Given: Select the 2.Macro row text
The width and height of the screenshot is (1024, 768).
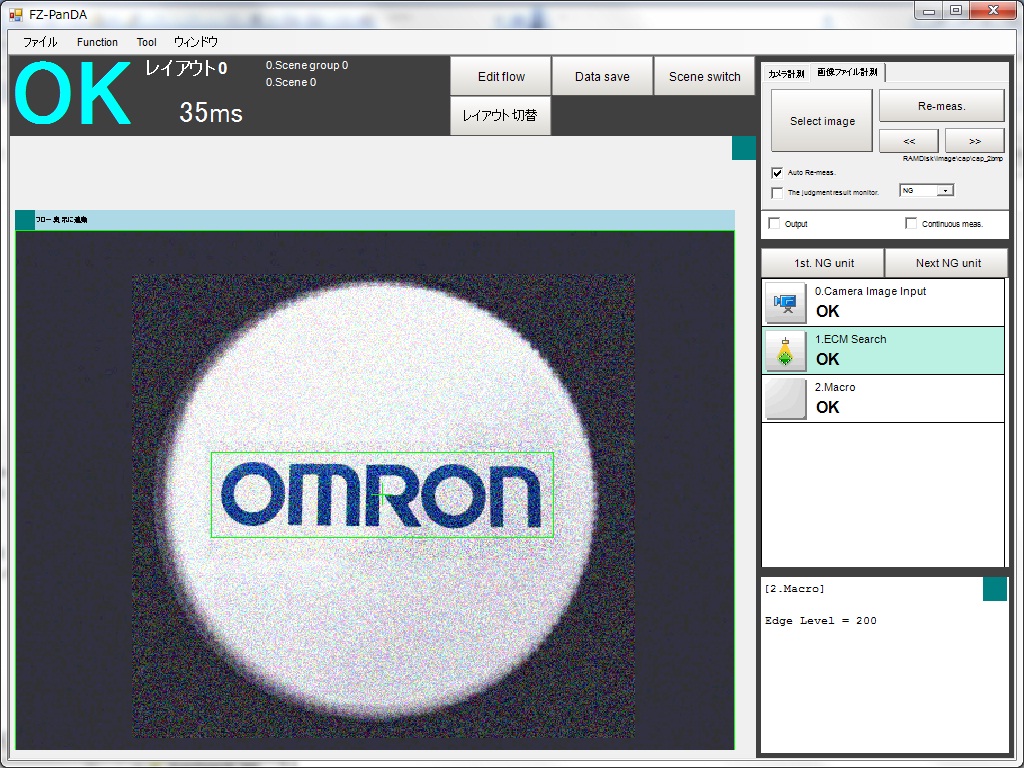Looking at the screenshot, I should 835,387.
